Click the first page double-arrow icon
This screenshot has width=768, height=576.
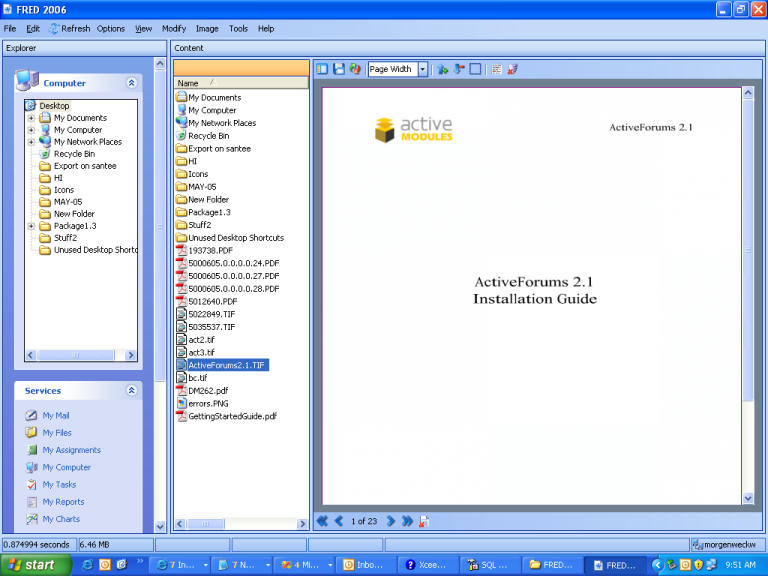(322, 521)
